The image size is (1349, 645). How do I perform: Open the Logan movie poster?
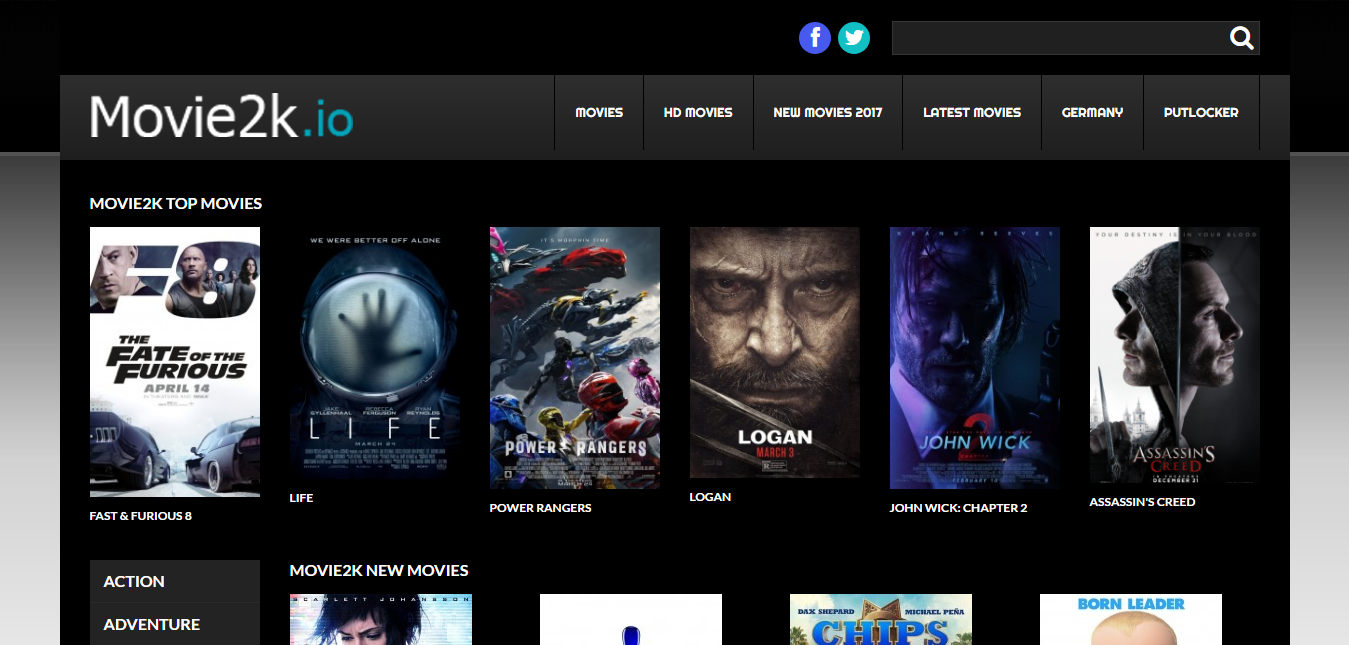tap(775, 352)
